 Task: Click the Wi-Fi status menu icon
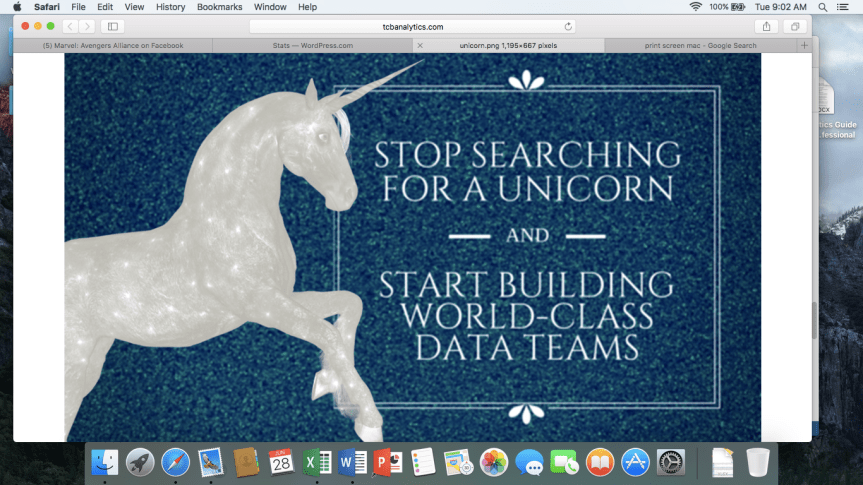point(695,7)
